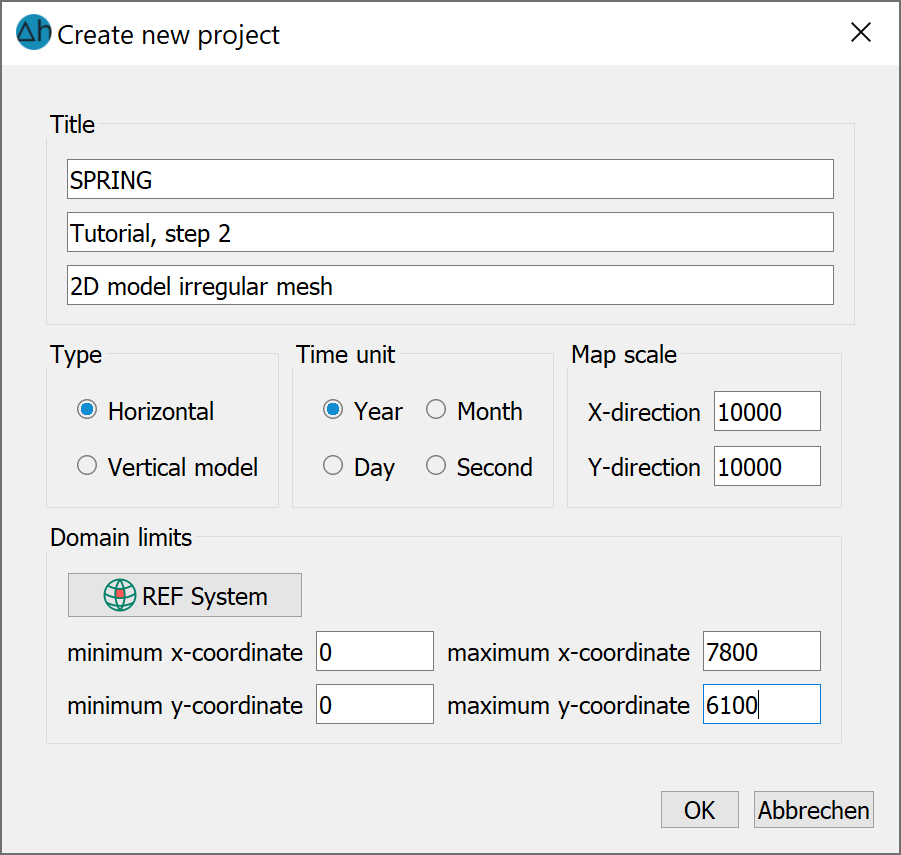Click the minimum y-coordinate field
Screen dimensions: 901x855
(x=375, y=704)
